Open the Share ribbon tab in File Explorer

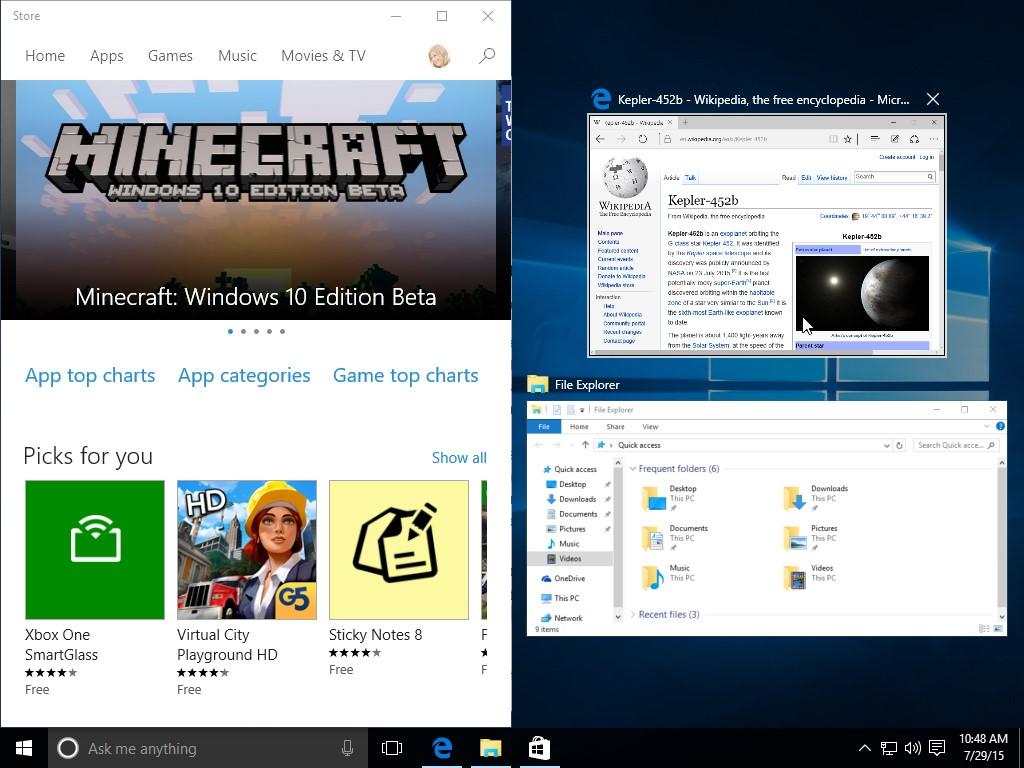point(615,426)
